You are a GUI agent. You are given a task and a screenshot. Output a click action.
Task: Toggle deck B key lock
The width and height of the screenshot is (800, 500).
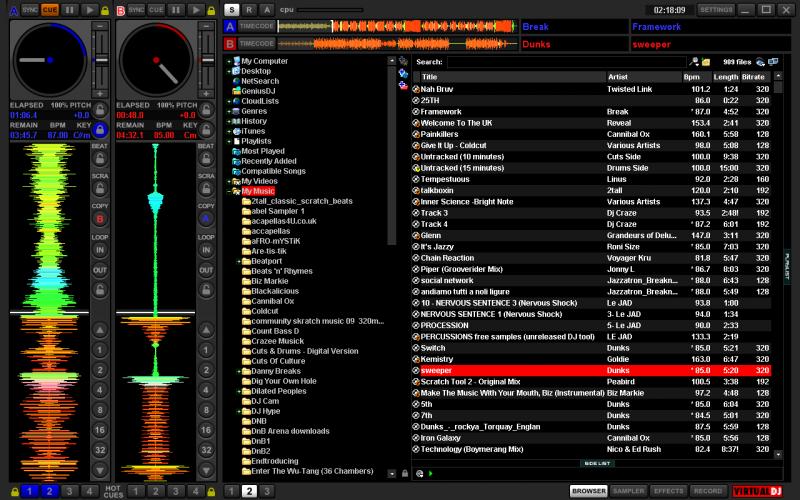click(x=206, y=130)
